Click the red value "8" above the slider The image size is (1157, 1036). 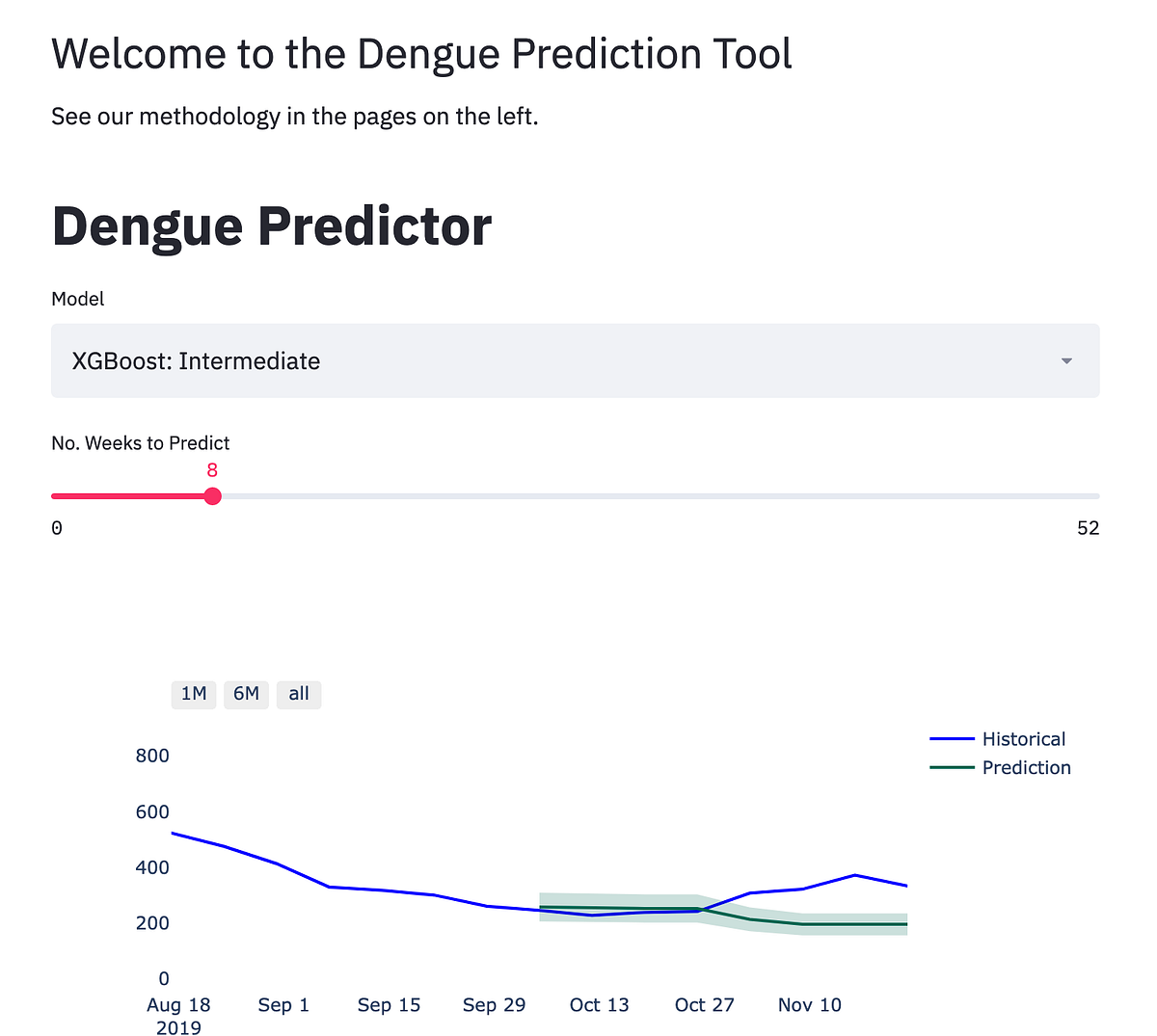[x=212, y=470]
